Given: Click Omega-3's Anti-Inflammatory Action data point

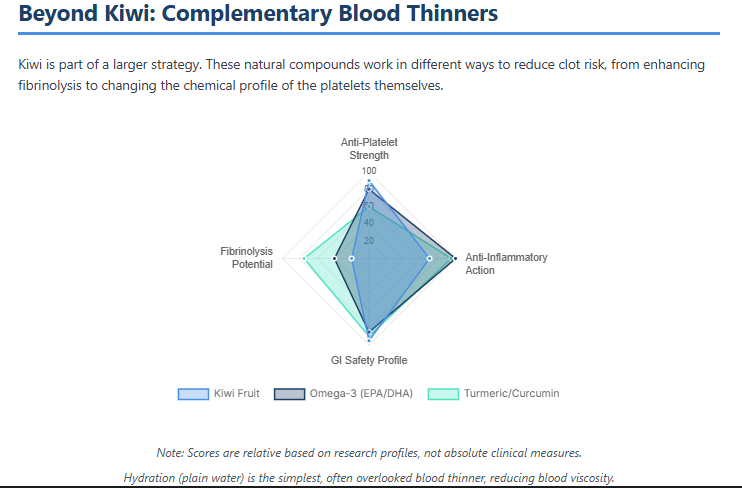Looking at the screenshot, I should [455, 259].
